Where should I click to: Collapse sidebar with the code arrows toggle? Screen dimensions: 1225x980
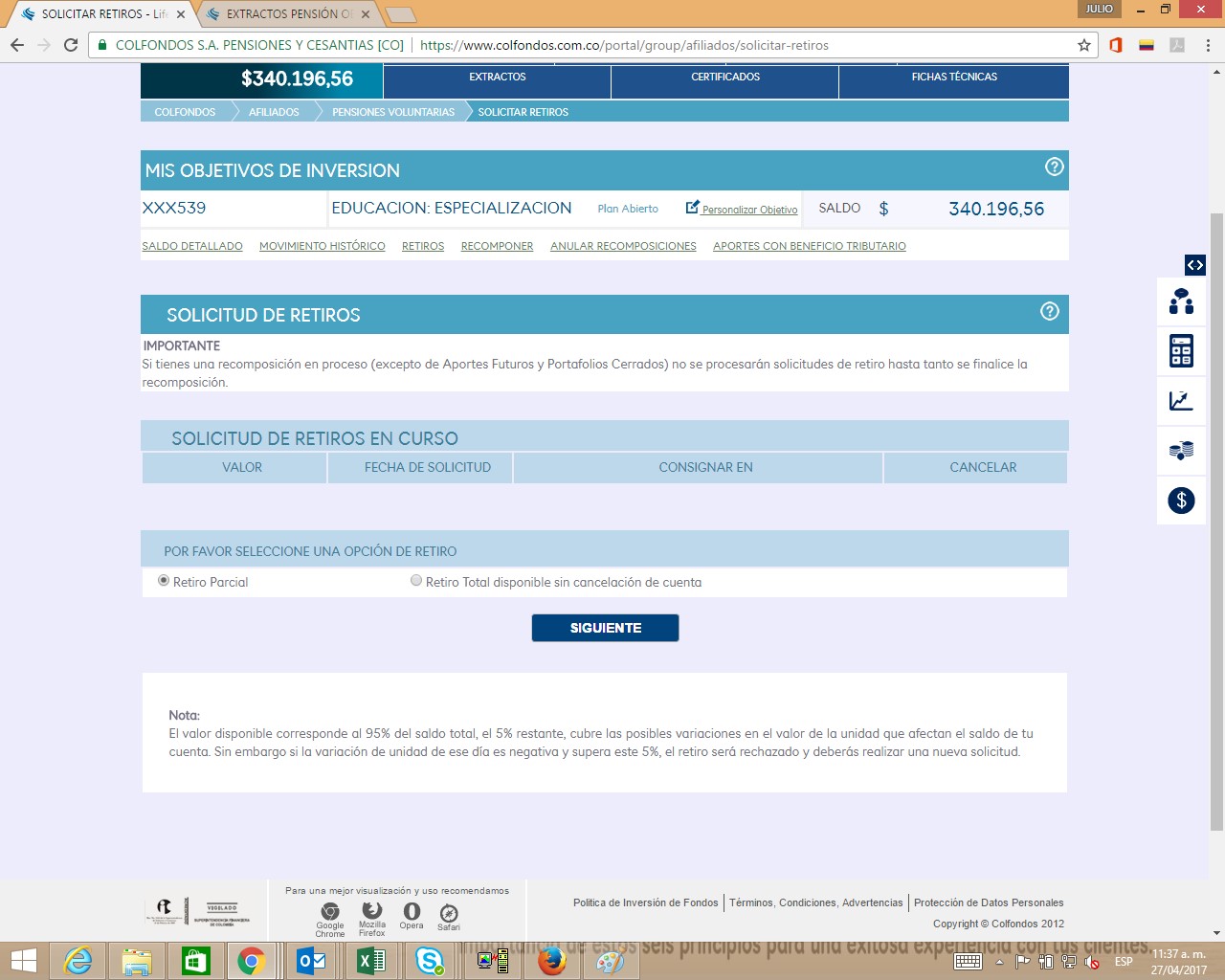click(x=1194, y=265)
